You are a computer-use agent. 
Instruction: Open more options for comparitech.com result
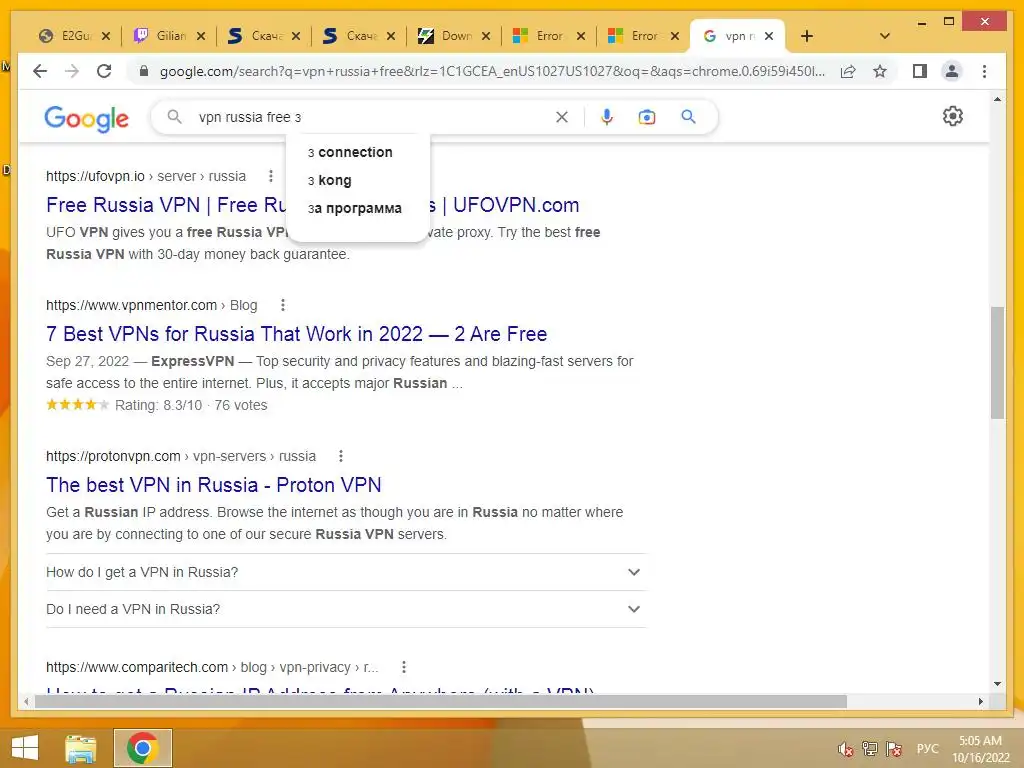click(x=404, y=667)
